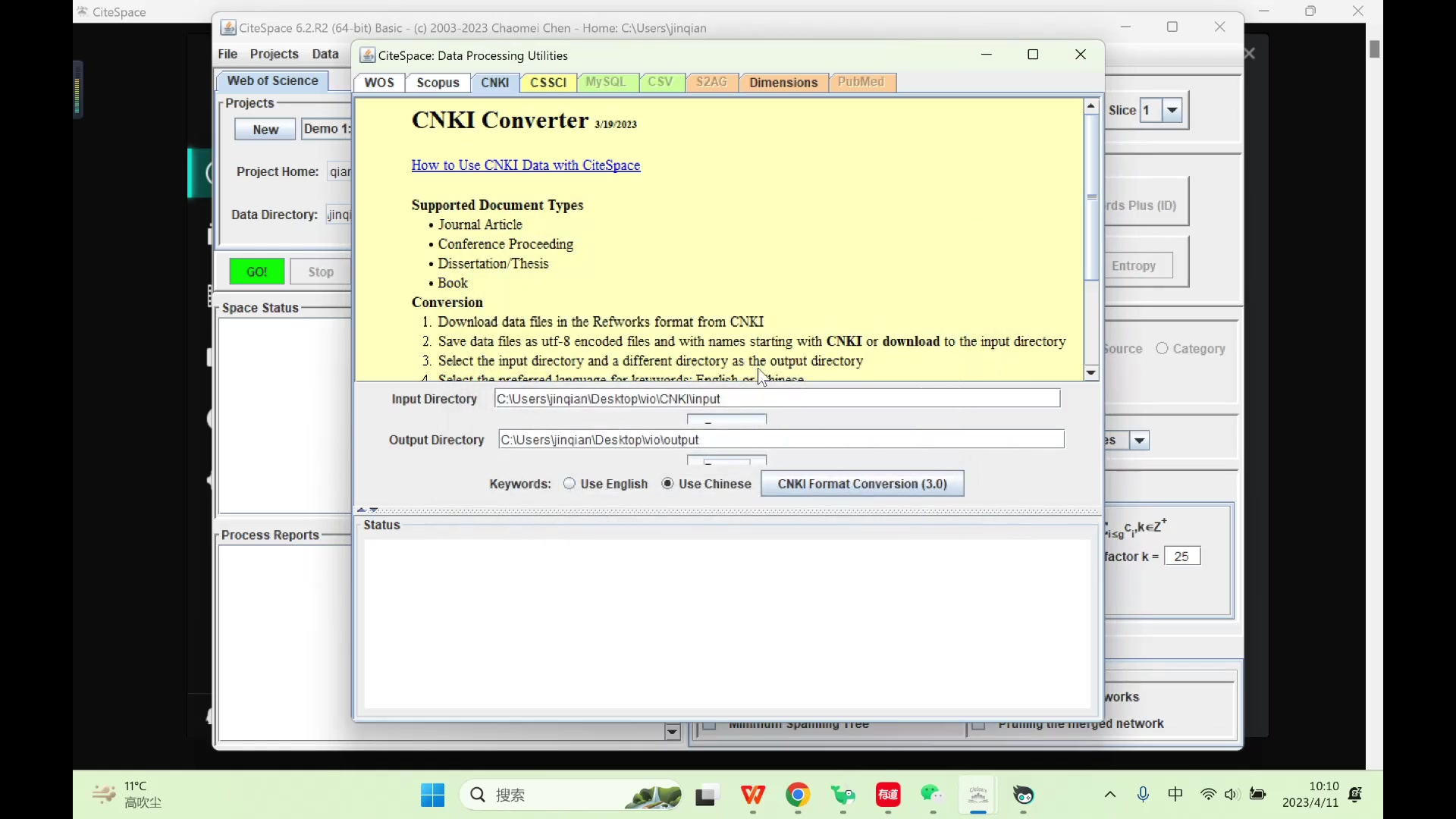This screenshot has width=1456, height=819.
Task: Click the taskbar search magnifier icon
Action: point(478,795)
